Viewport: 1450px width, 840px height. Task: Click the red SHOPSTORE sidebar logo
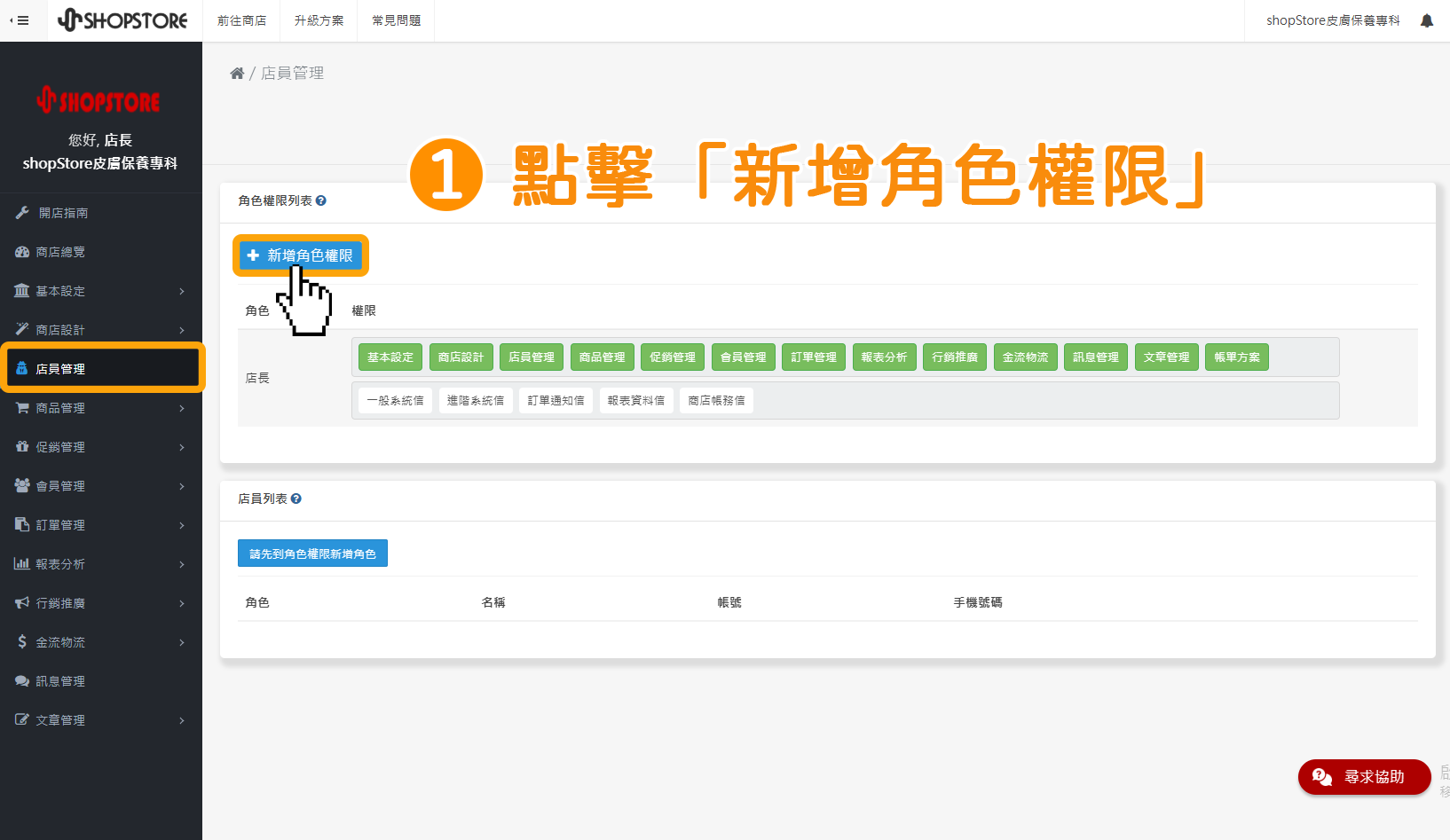point(99,100)
